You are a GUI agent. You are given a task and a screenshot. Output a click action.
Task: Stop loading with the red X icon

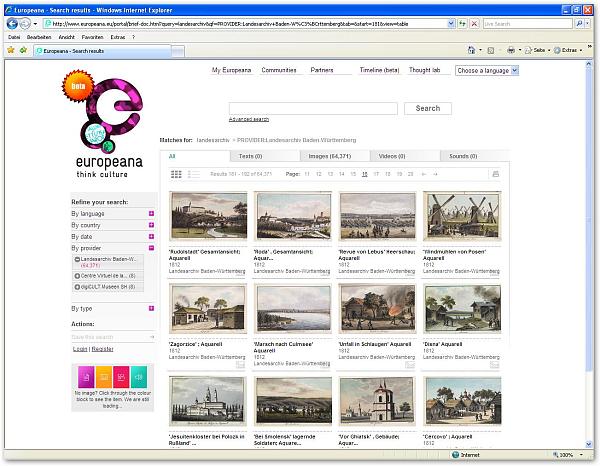pyautogui.click(x=474, y=24)
